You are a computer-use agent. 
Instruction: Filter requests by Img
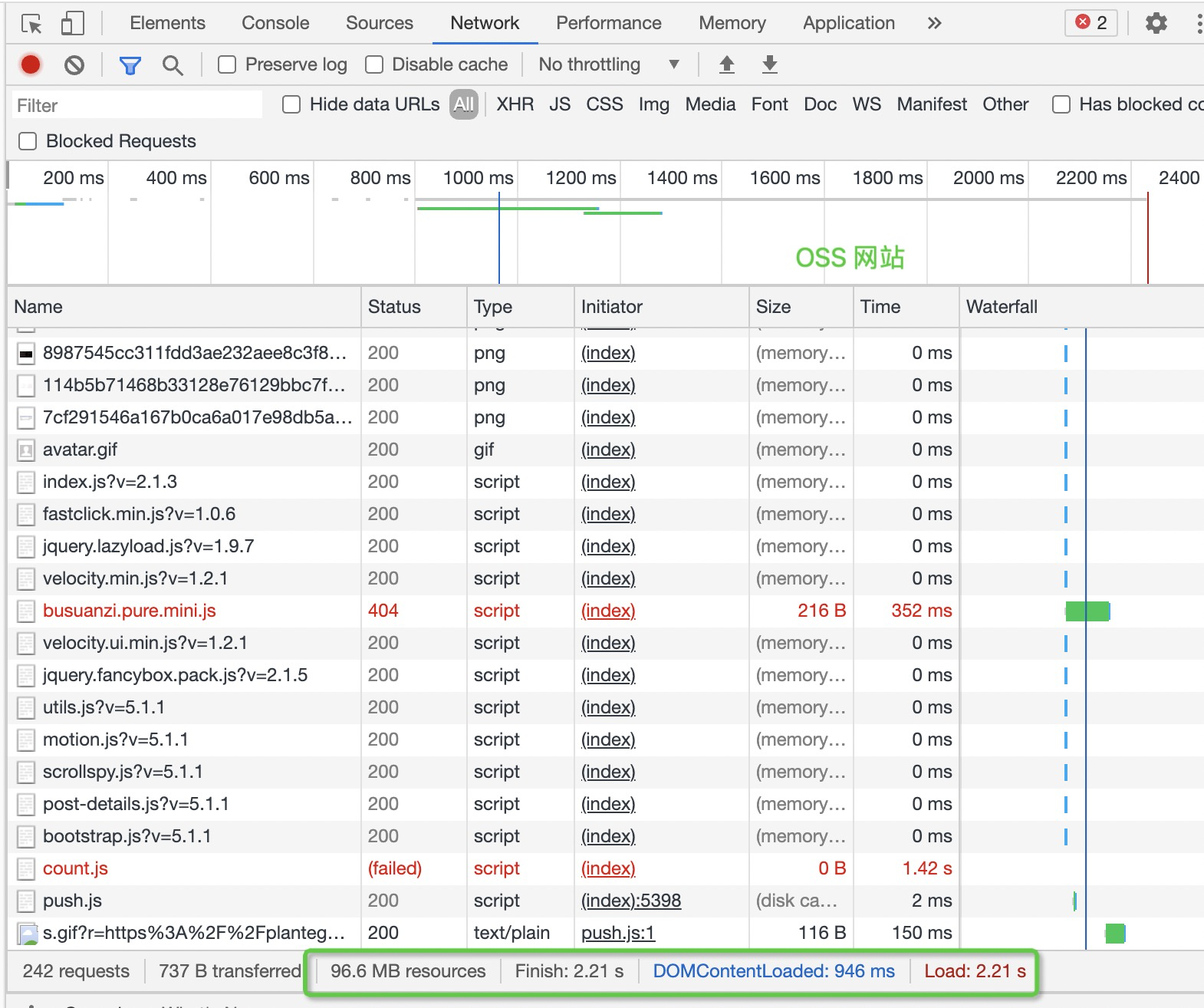click(x=654, y=104)
